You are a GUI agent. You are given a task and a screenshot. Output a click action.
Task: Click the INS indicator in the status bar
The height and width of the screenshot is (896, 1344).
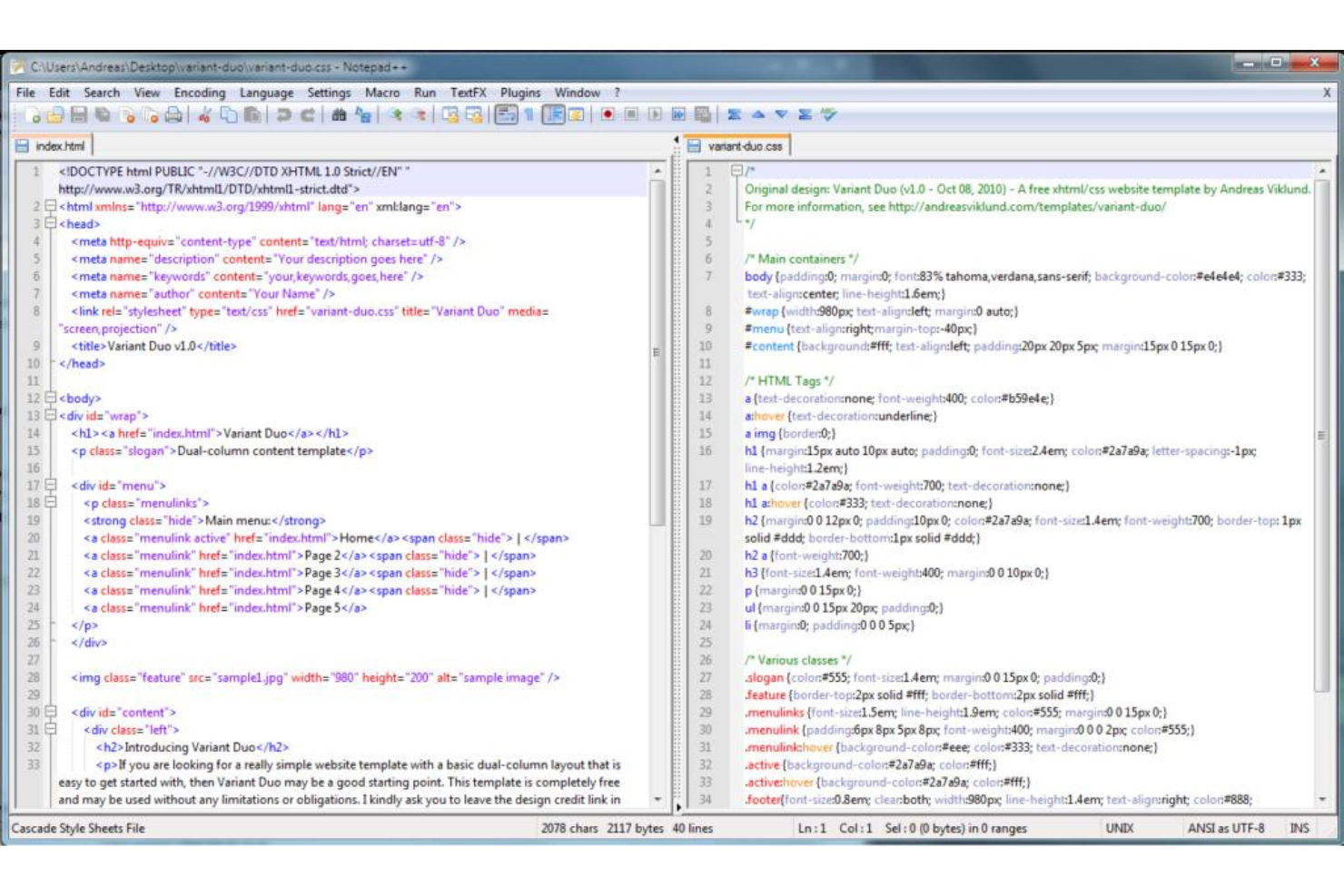1299,828
